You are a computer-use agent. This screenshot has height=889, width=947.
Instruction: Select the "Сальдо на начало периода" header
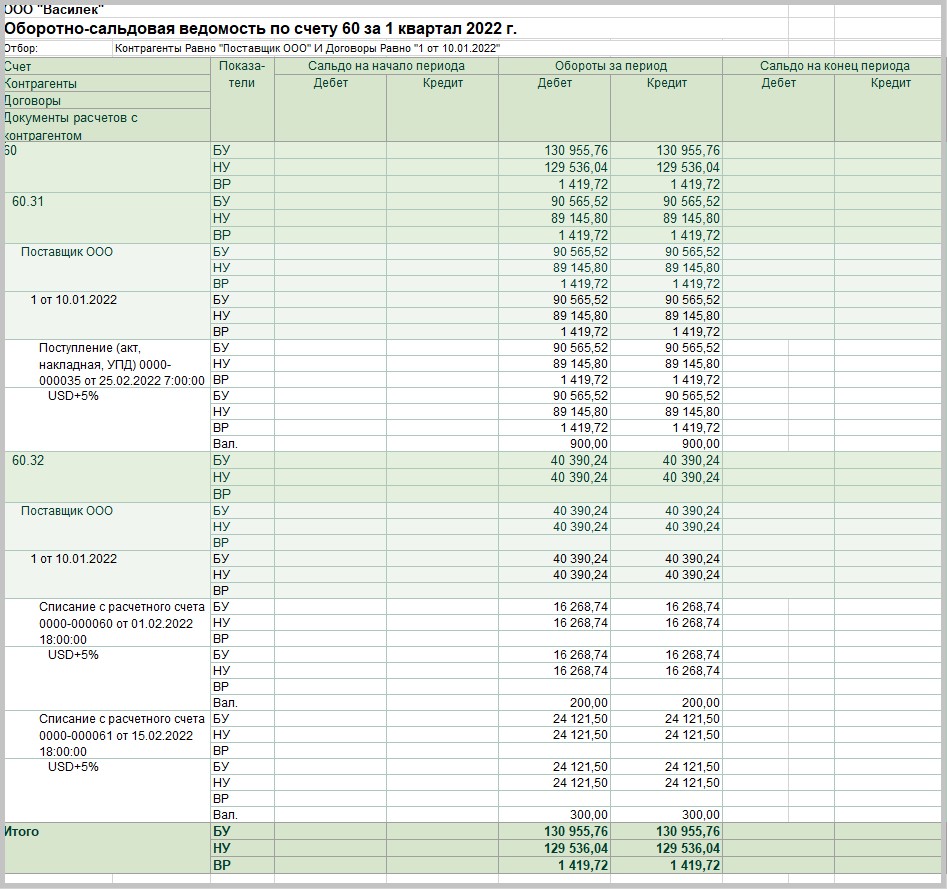click(387, 66)
